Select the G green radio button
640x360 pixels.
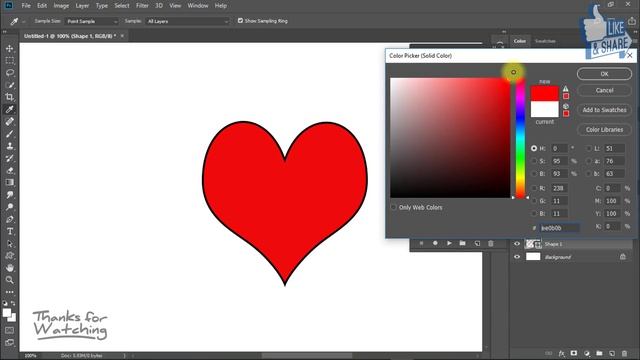pyautogui.click(x=534, y=201)
